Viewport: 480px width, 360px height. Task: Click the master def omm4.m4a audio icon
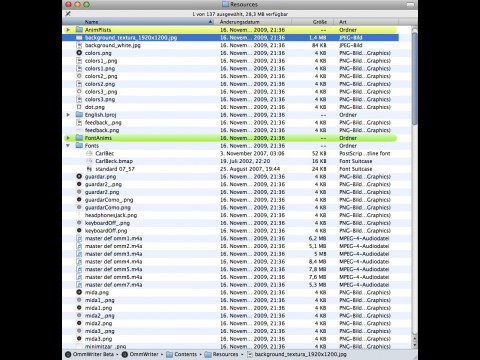79,262
